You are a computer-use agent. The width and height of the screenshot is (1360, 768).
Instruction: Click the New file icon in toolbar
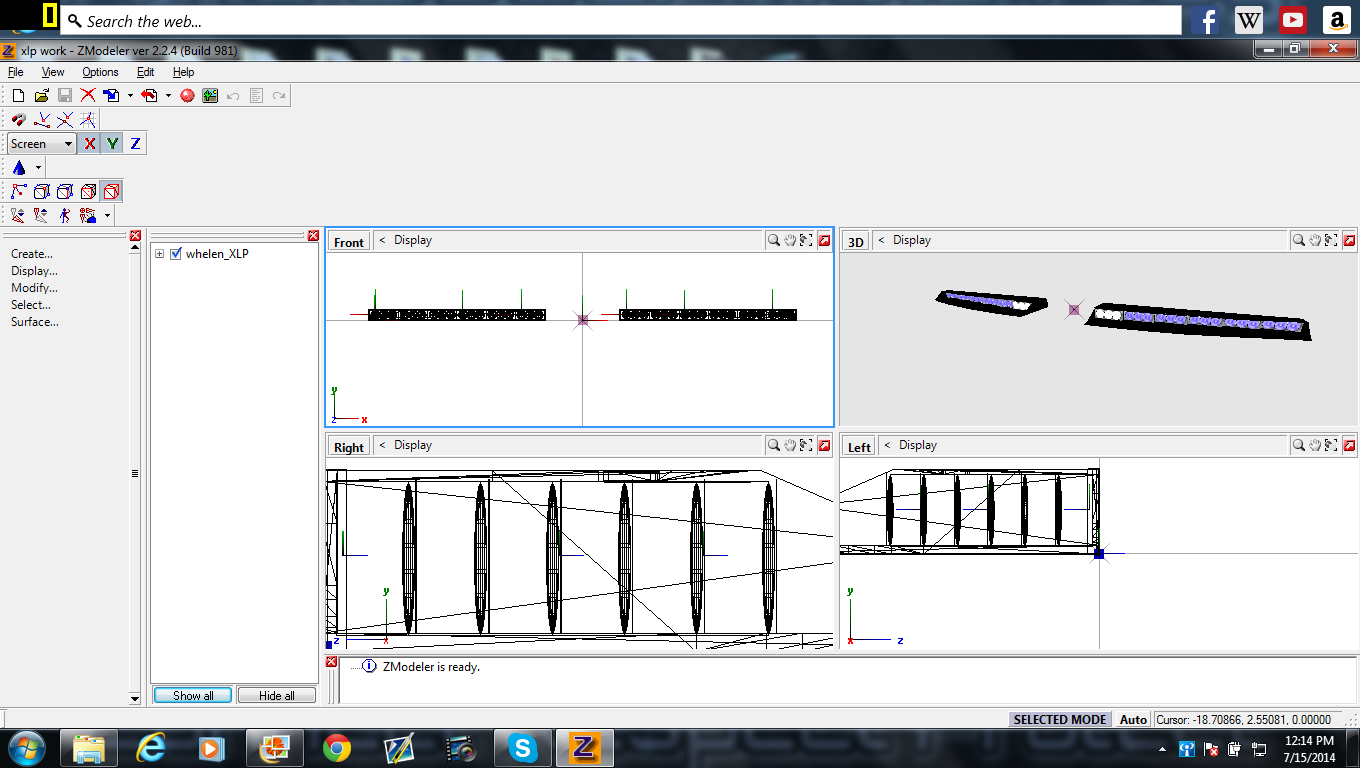tap(18, 95)
